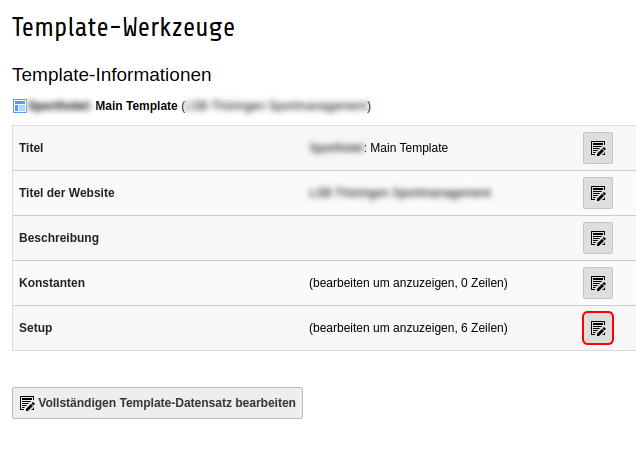Screen dimensions: 636x451
Task: Click 'Vollständigen Template-Datensatz bearbeiten' button
Action: (x=157, y=403)
